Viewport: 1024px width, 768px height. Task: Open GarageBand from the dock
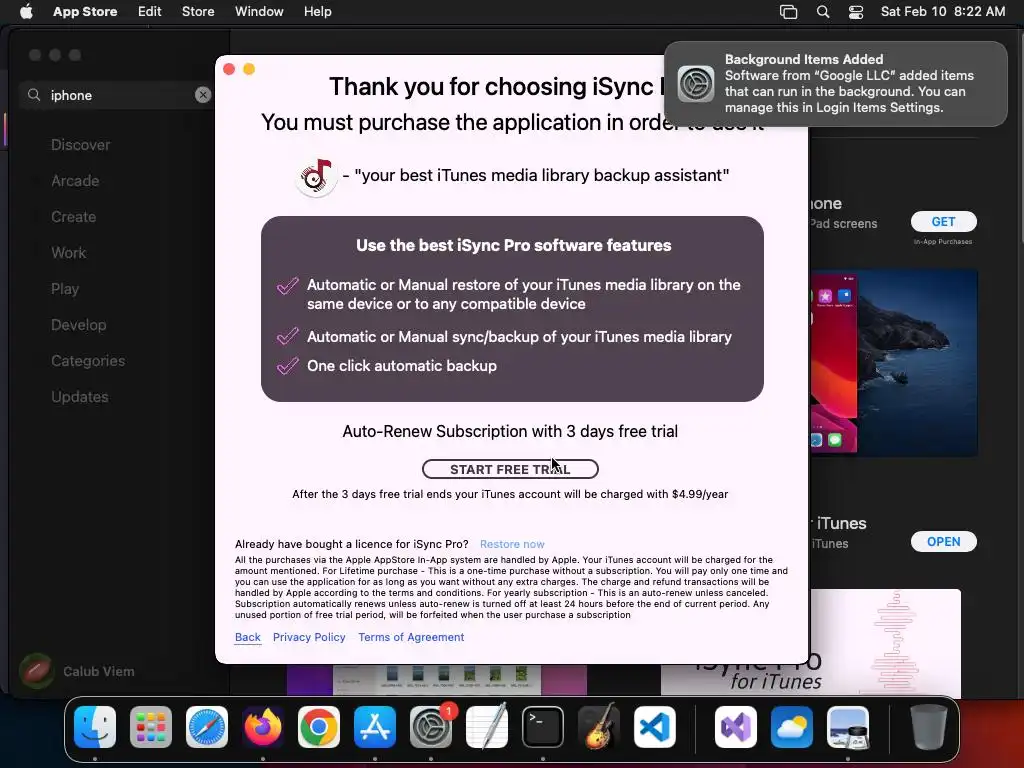[x=599, y=727]
